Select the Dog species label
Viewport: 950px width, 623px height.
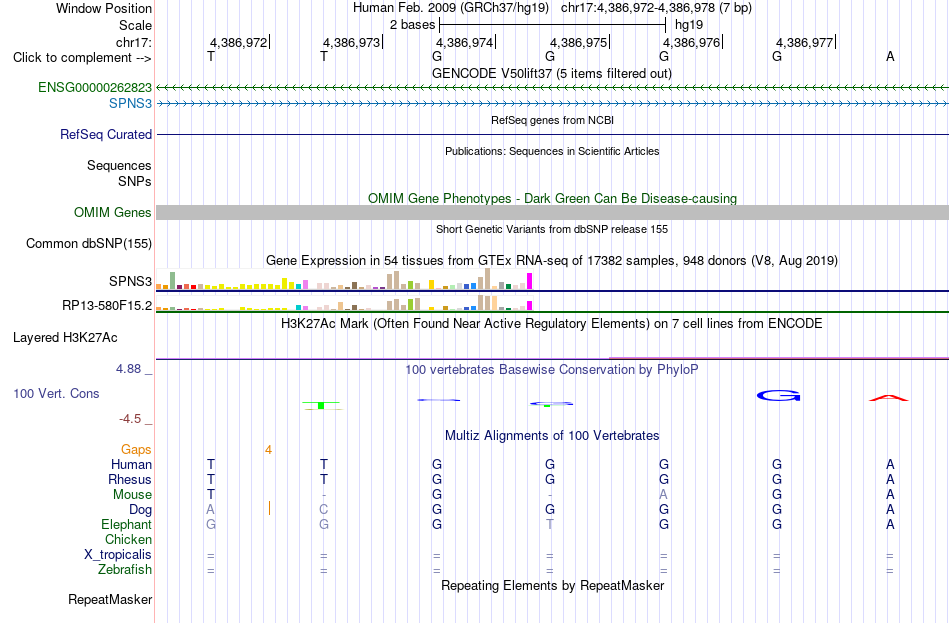pos(140,510)
